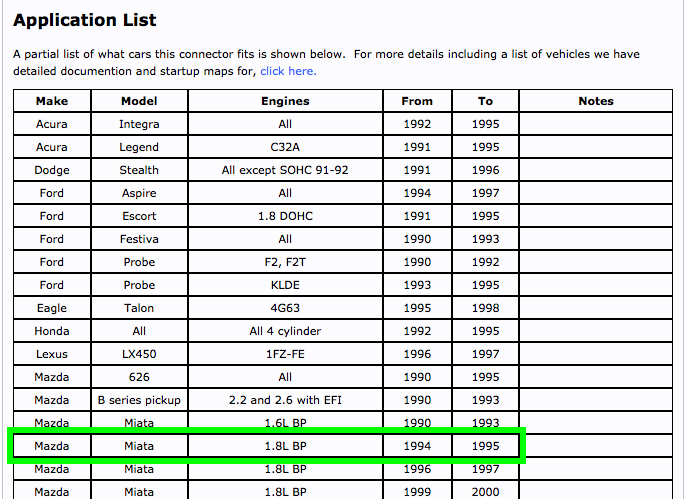Screen dimensions: 688x499
Task: Select the 'Festiva' model cell
Action: [139, 239]
